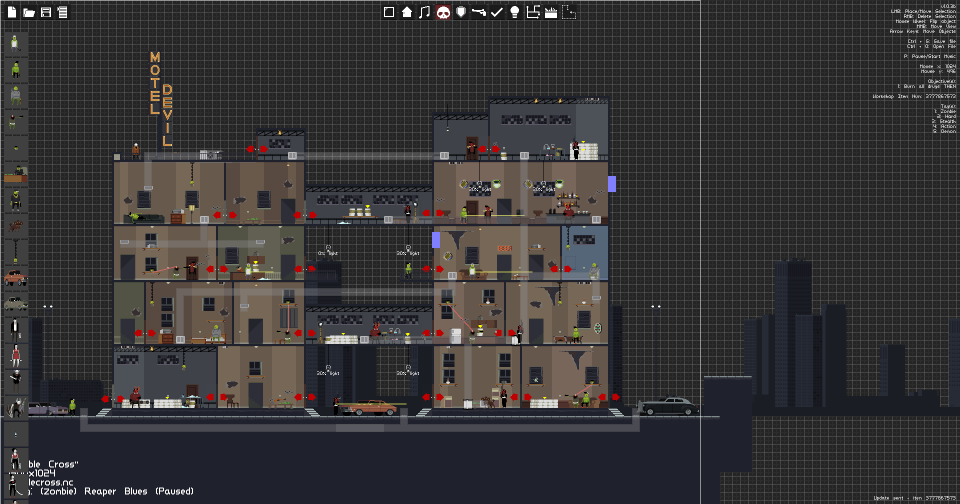Click the '3: Stealth' tag
The width and height of the screenshot is (960, 504).
(943, 121)
